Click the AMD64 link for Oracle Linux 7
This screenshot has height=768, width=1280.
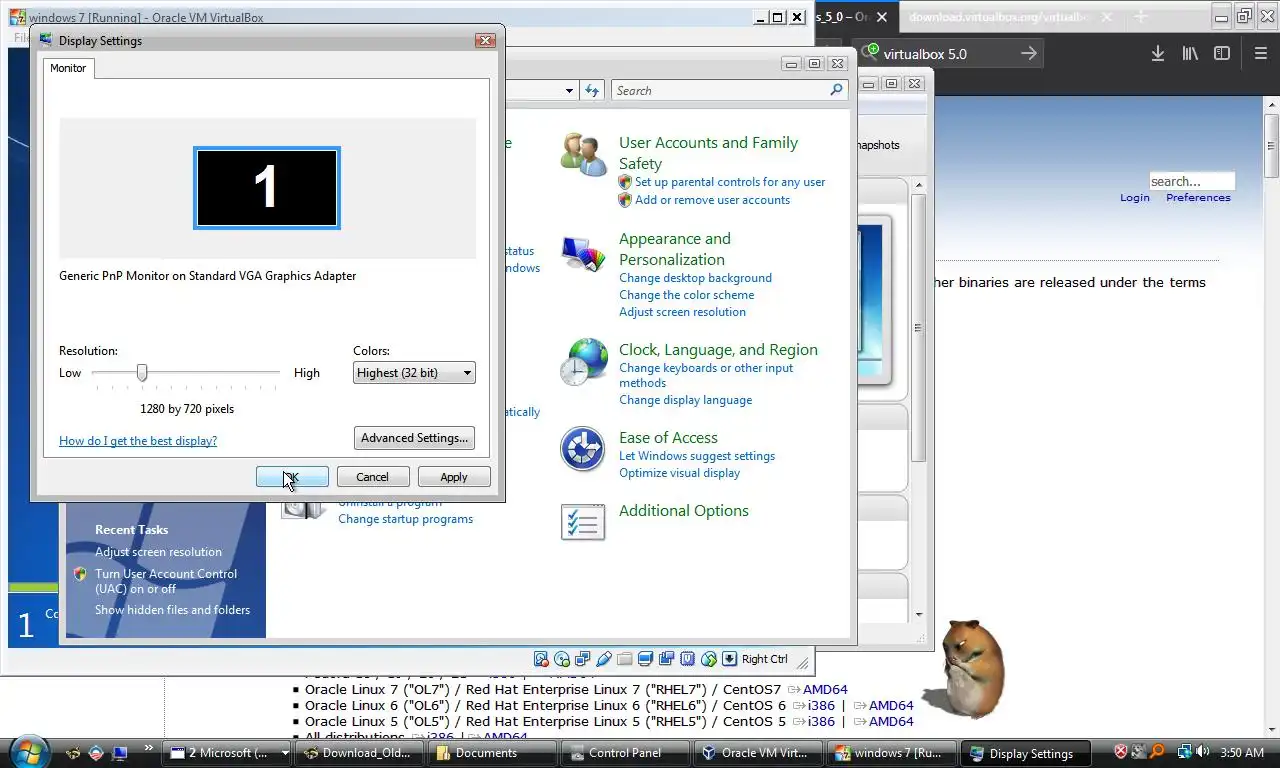[x=825, y=690]
